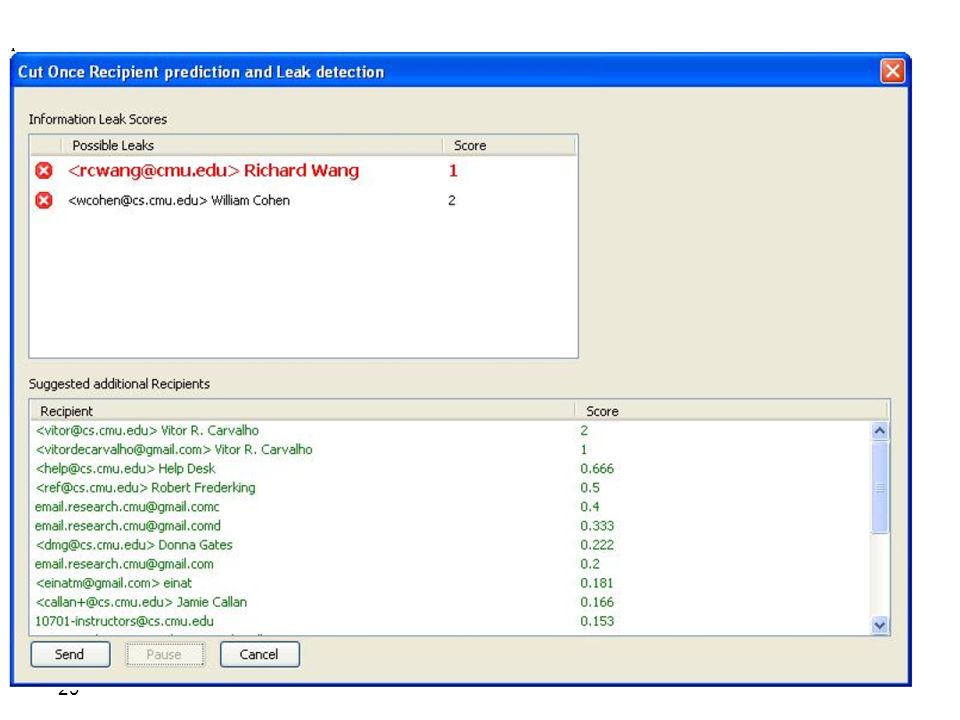Sort by Possible Leaks column header

click(x=251, y=146)
